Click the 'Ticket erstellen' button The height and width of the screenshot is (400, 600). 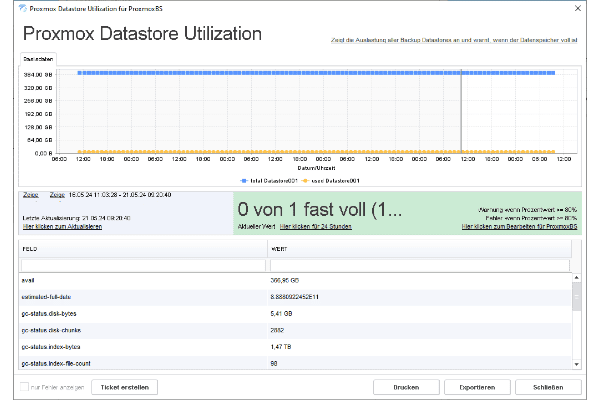[124, 387]
